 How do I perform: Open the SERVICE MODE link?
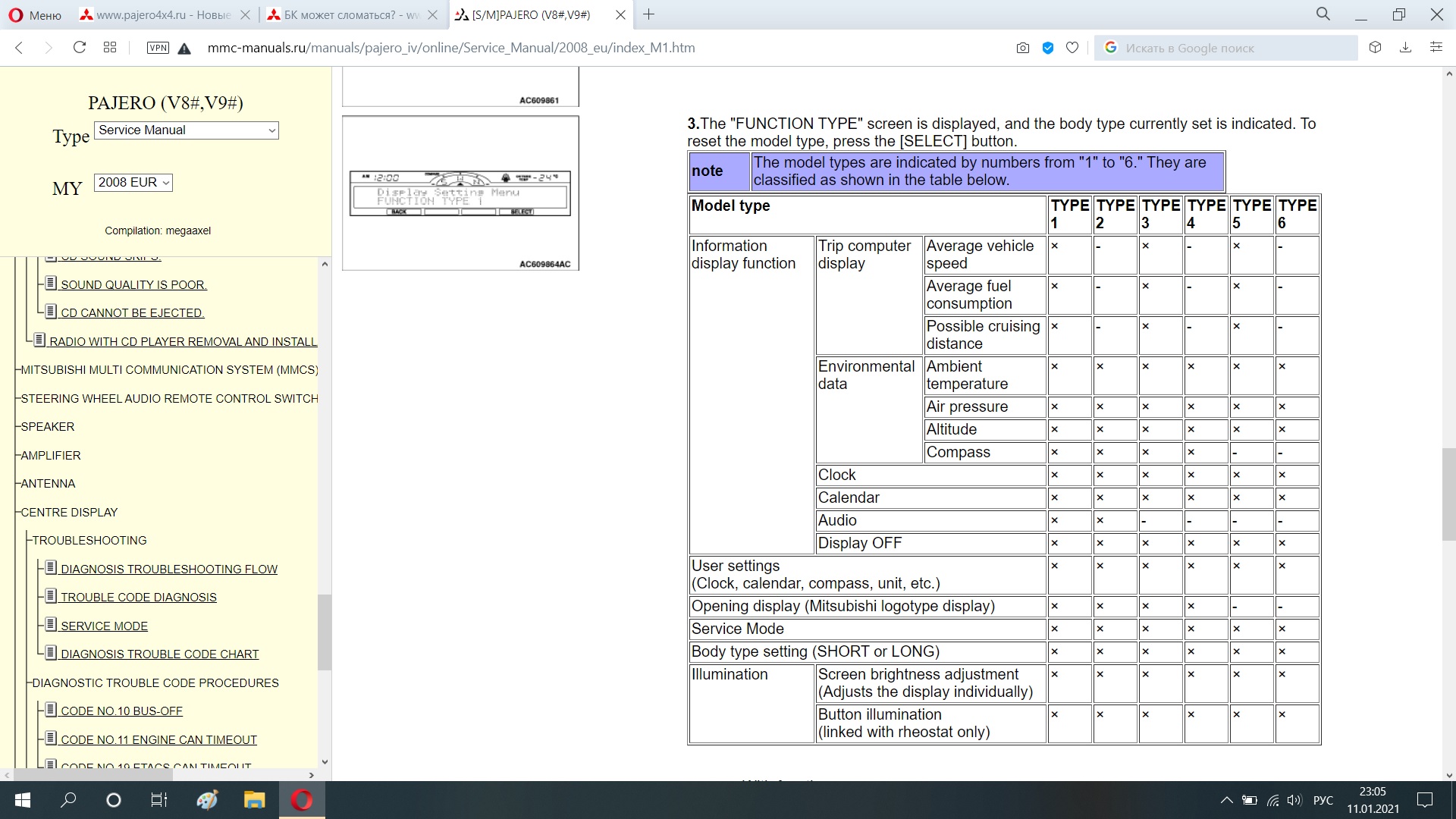click(104, 626)
